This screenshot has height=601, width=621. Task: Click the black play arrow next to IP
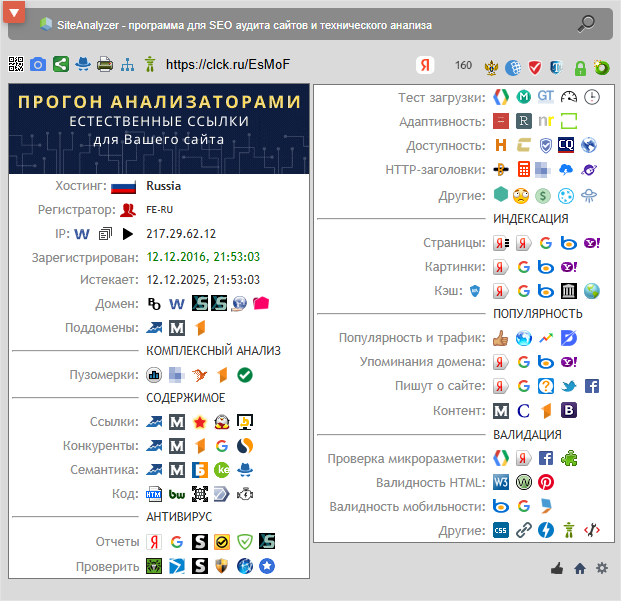128,234
